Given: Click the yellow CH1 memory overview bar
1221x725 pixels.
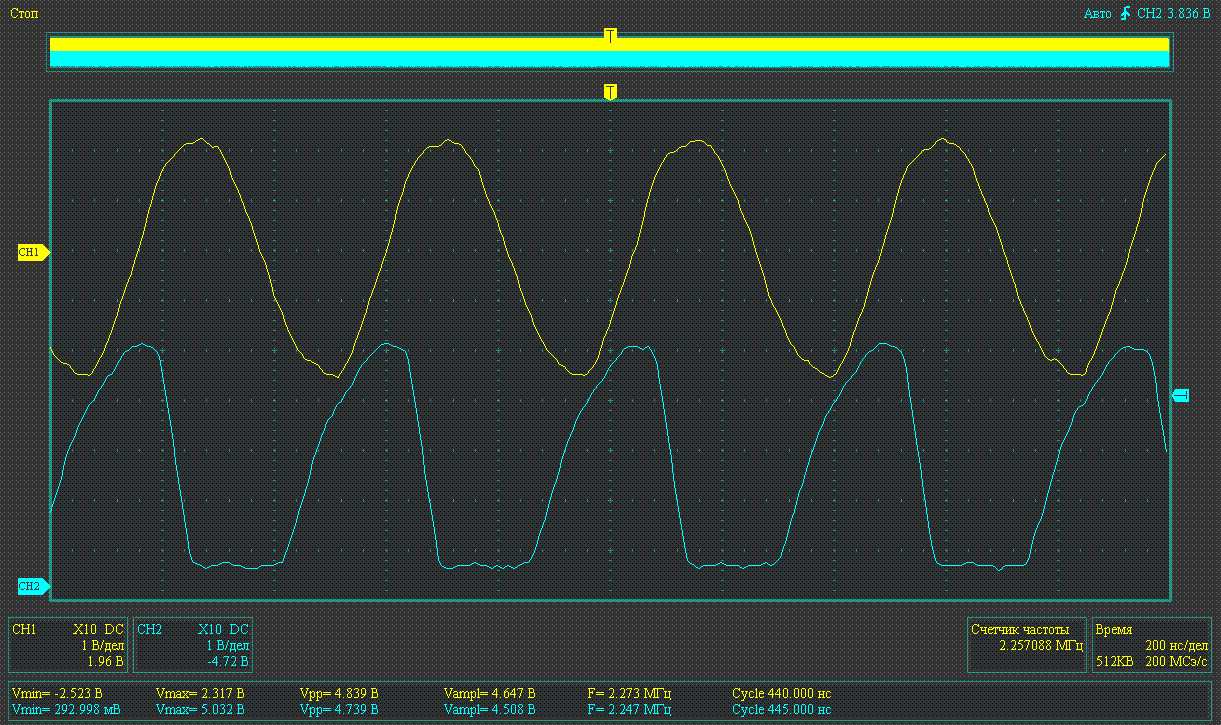Looking at the screenshot, I should tap(609, 45).
